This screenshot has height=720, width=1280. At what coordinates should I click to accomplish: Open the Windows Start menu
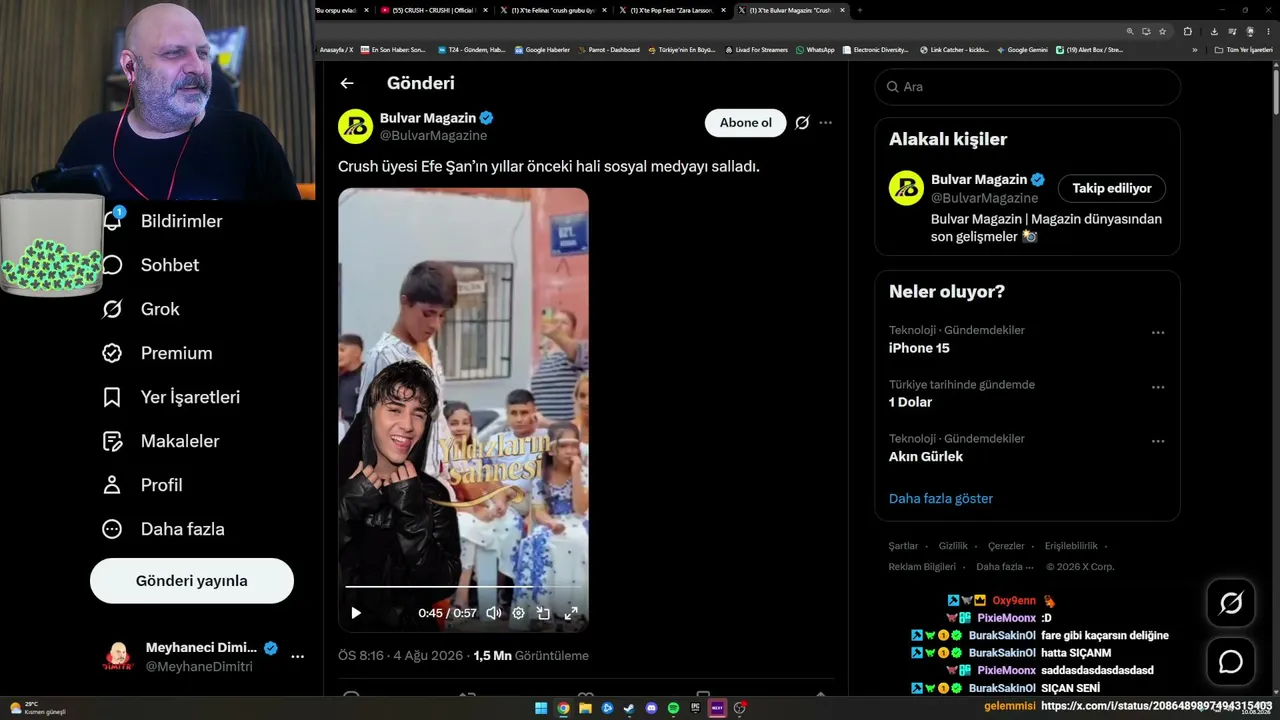[541, 708]
